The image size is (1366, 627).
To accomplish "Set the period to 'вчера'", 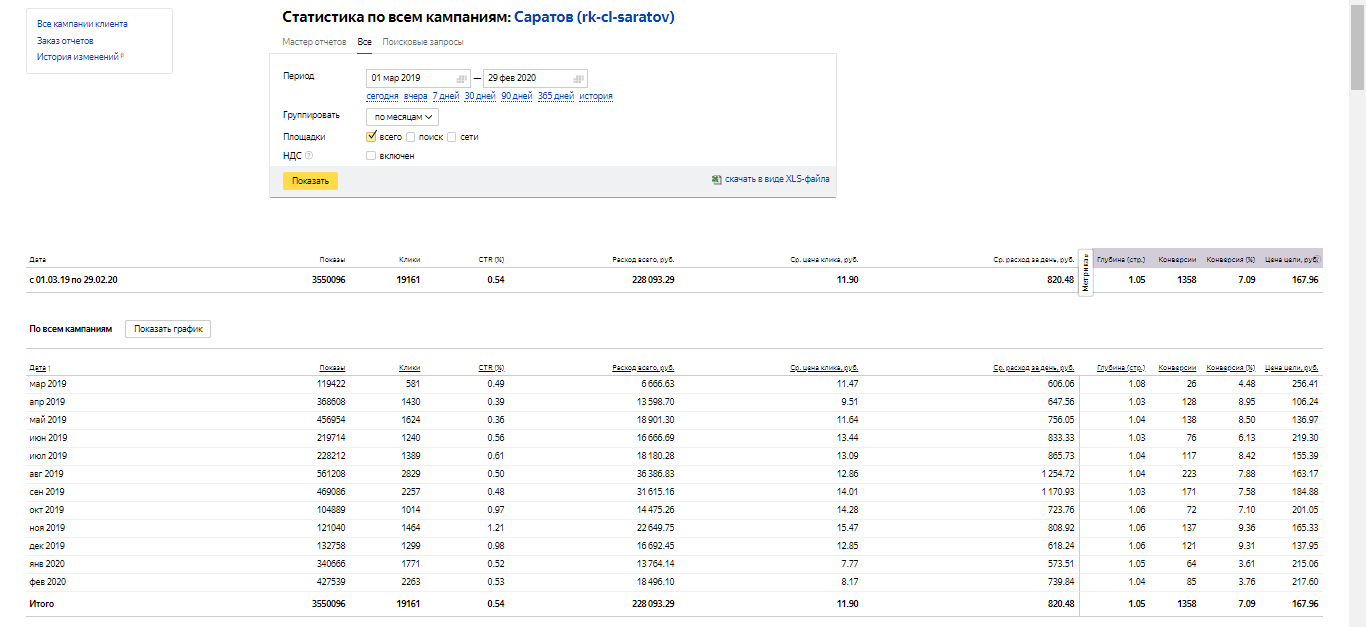I will tap(416, 96).
